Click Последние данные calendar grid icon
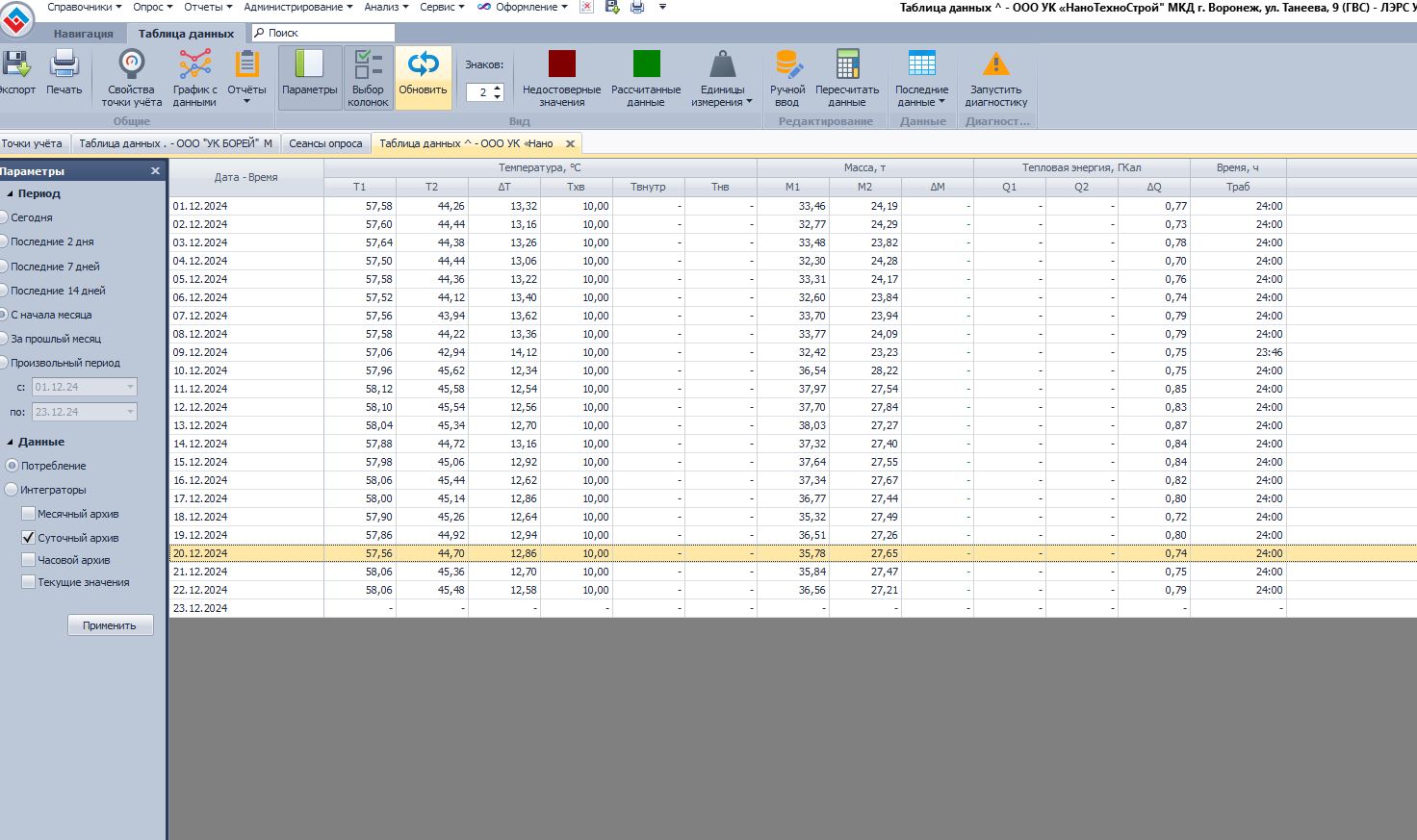The width and height of the screenshot is (1417, 840). pyautogui.click(x=921, y=64)
